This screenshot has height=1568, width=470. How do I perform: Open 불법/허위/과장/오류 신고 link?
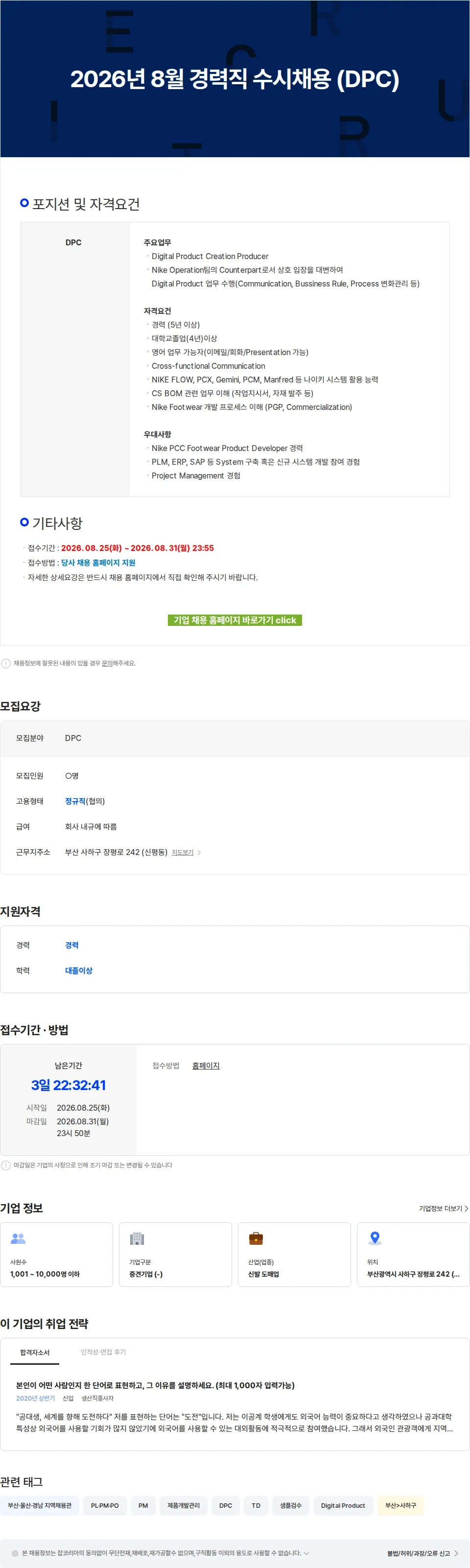(422, 1553)
